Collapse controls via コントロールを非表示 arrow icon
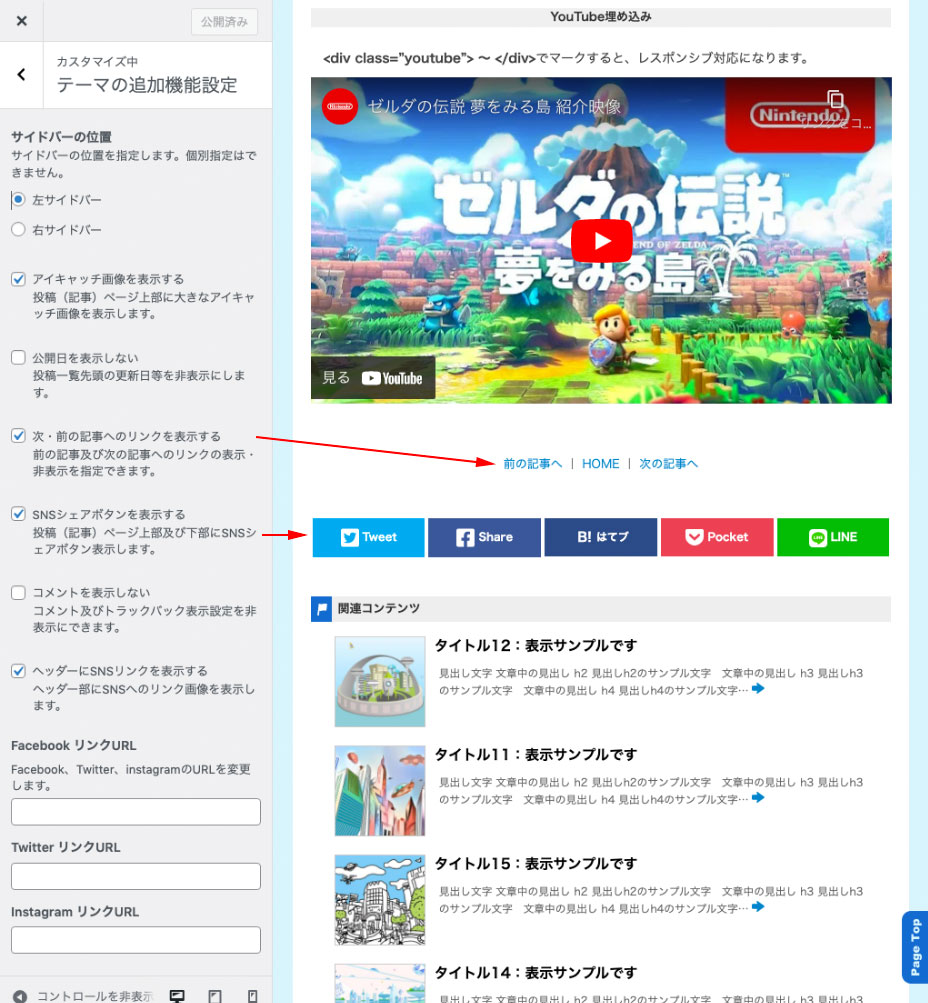 20,995
